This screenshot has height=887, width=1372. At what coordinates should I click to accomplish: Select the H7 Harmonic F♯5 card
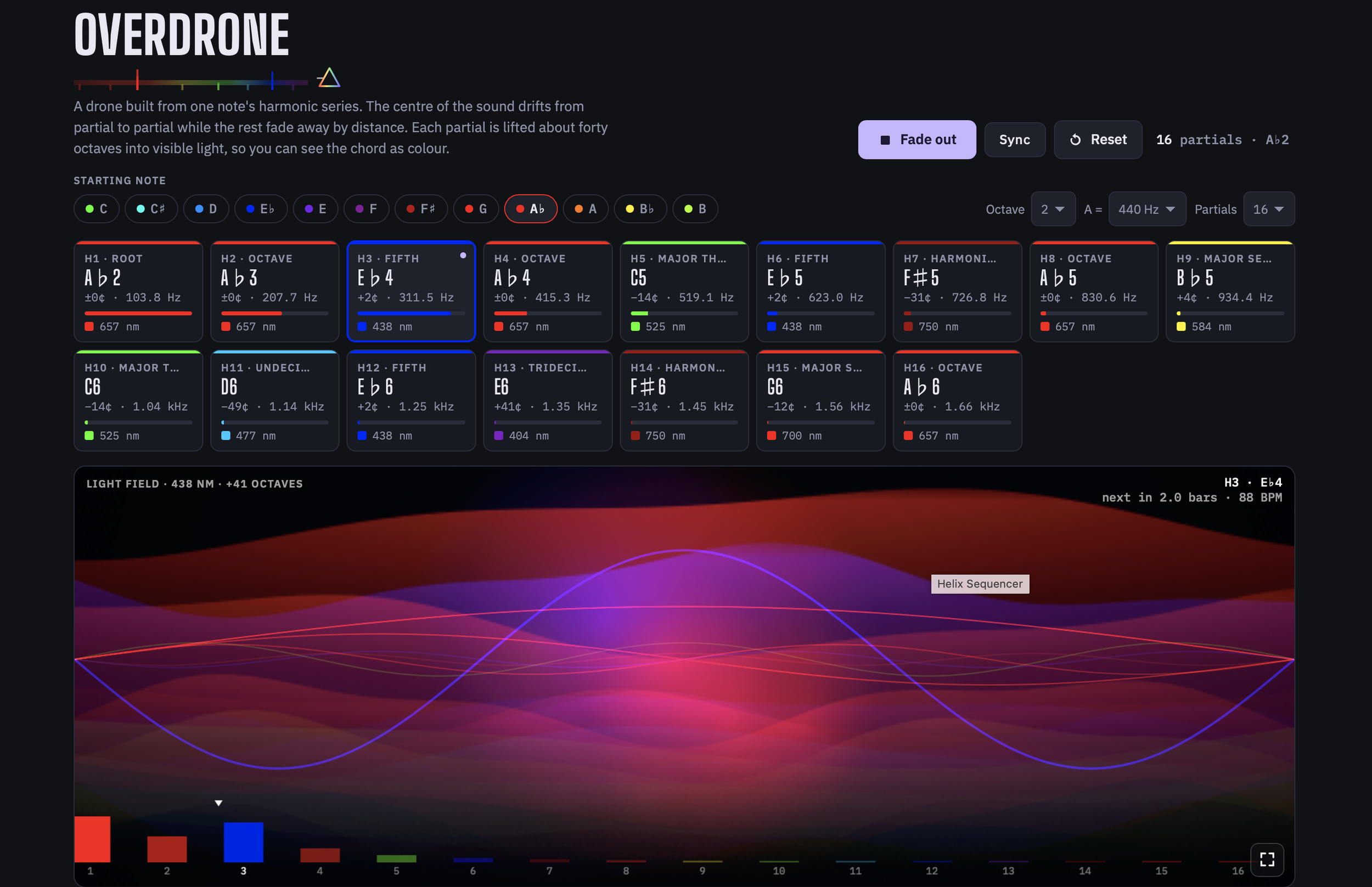coord(957,291)
